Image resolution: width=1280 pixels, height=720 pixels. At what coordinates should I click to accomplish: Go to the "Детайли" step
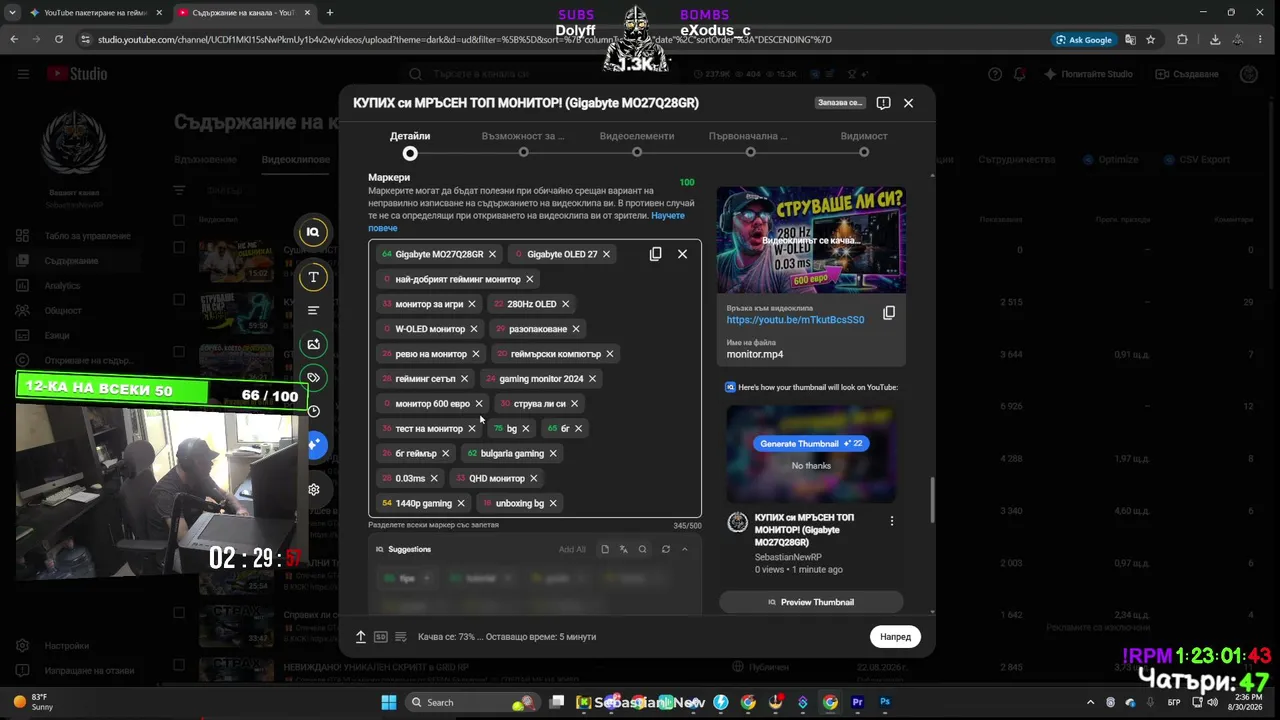pos(410,143)
